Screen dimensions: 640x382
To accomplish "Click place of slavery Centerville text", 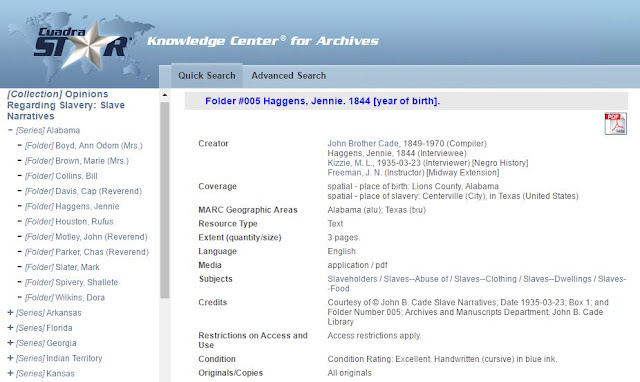I will click(453, 196).
